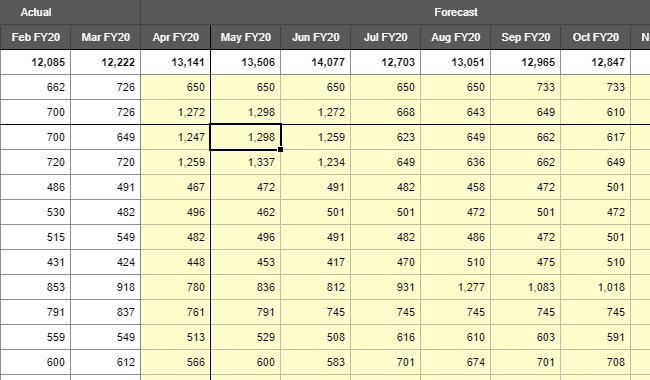Grab the fill handle of the selected cell
650x380 pixels.
281,150
